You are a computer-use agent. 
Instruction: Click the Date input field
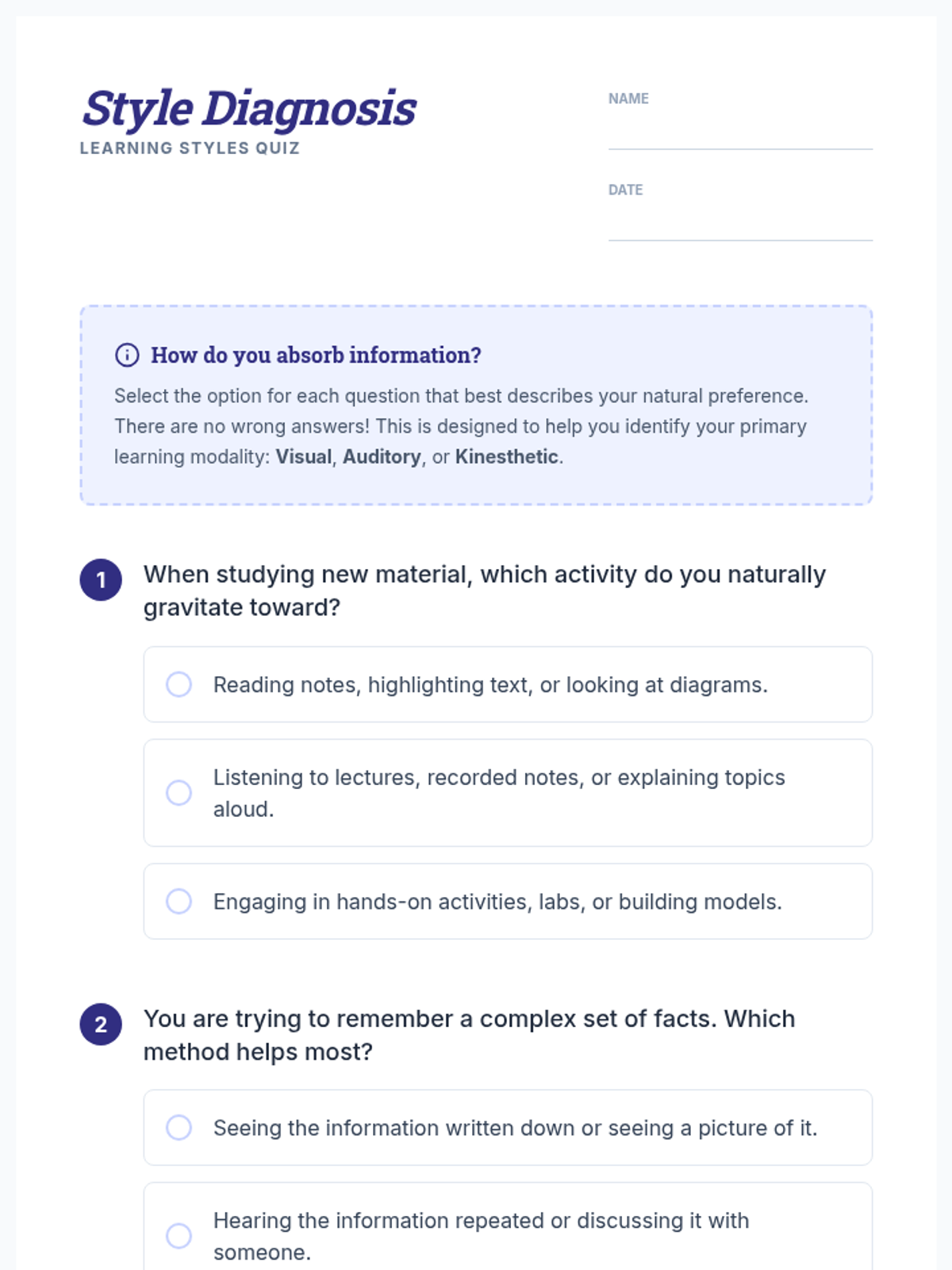[x=739, y=223]
